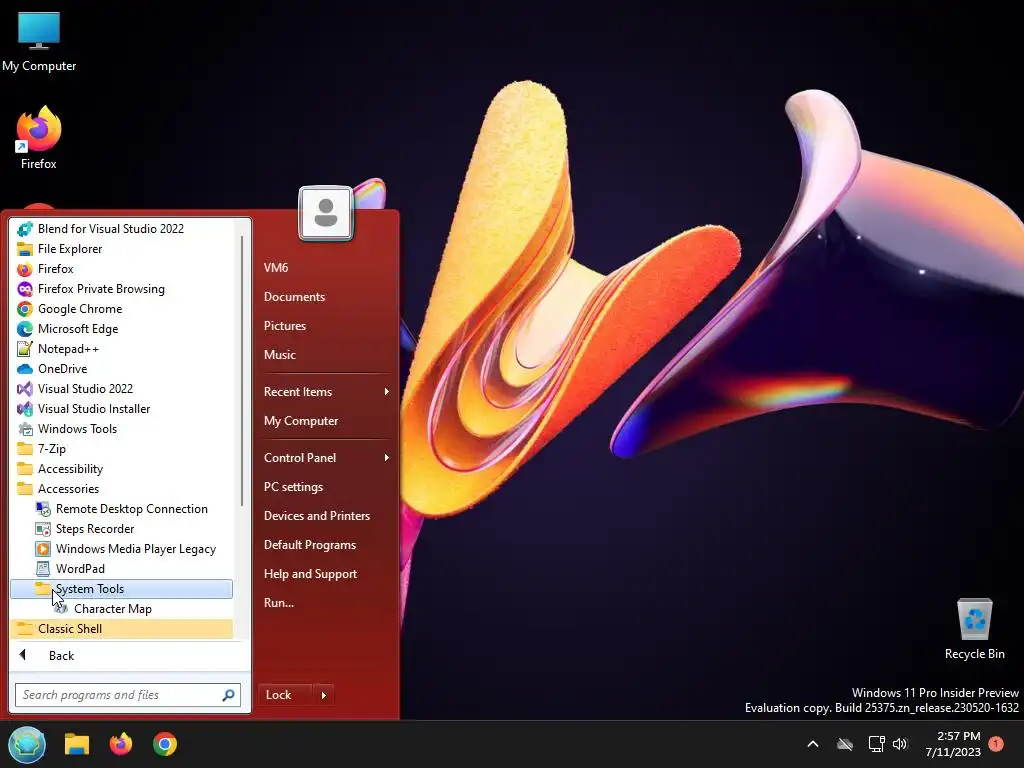Click the Start orb button on taskbar
Viewport: 1024px width, 768px height.
point(27,744)
